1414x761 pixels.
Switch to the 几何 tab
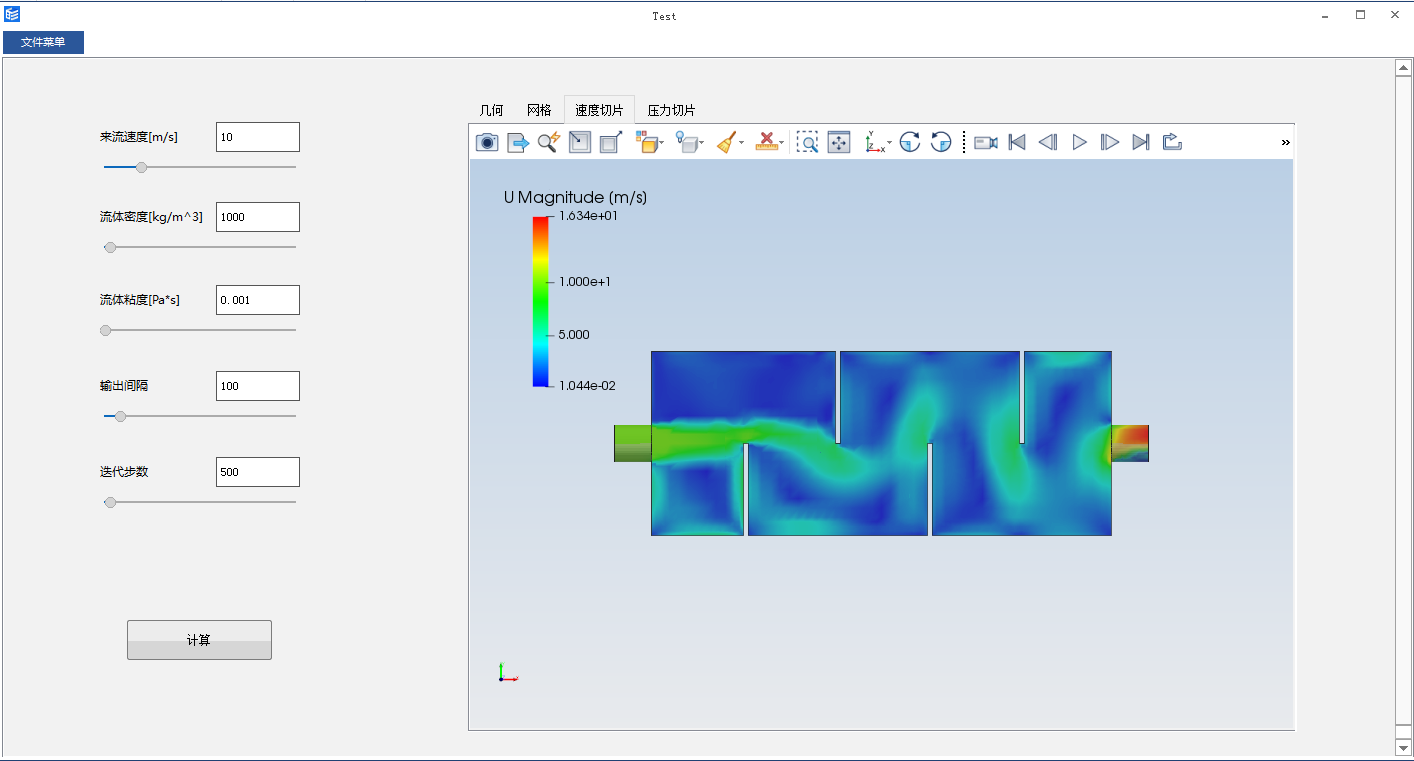[492, 110]
